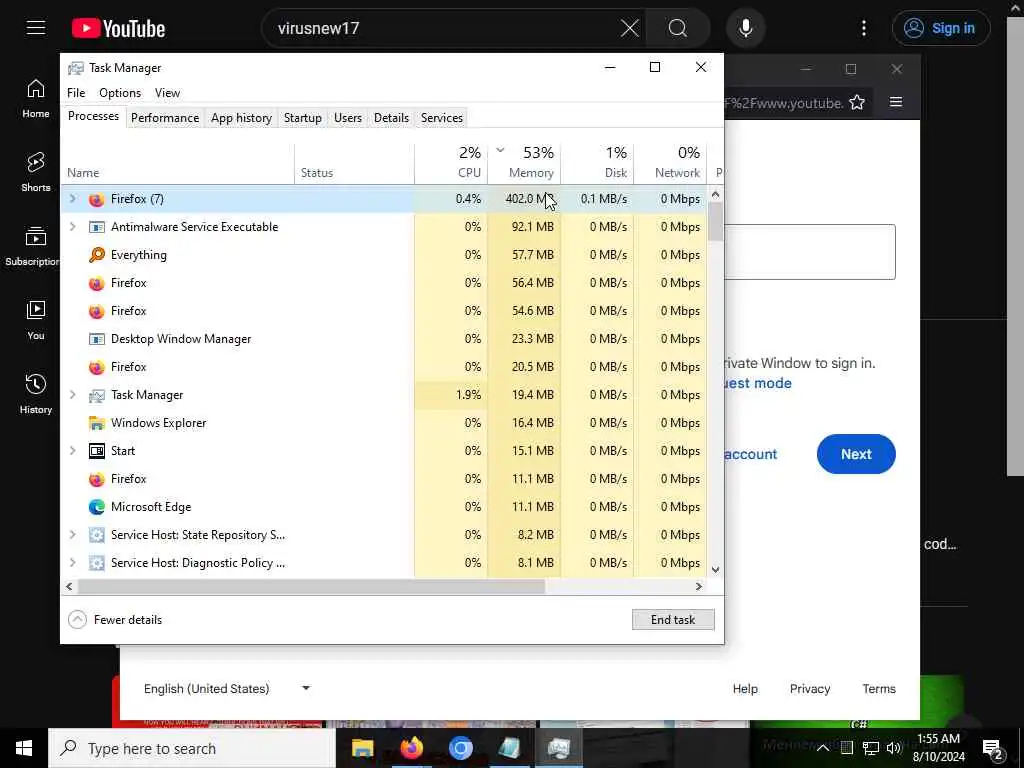The width and height of the screenshot is (1024, 768).
Task: Expand Antimalware Service Executable process
Action: 72,227
